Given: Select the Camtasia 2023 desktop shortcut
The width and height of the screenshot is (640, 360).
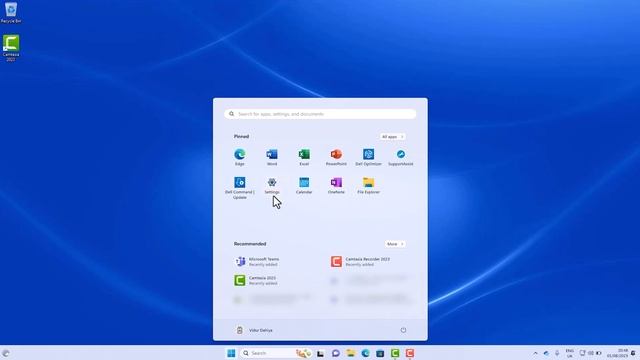Looking at the screenshot, I should click(11, 48).
